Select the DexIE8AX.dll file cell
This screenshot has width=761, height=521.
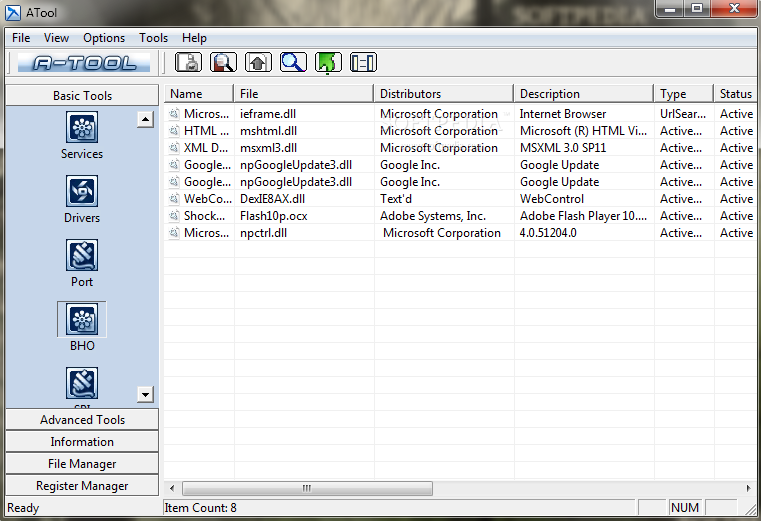pos(272,199)
